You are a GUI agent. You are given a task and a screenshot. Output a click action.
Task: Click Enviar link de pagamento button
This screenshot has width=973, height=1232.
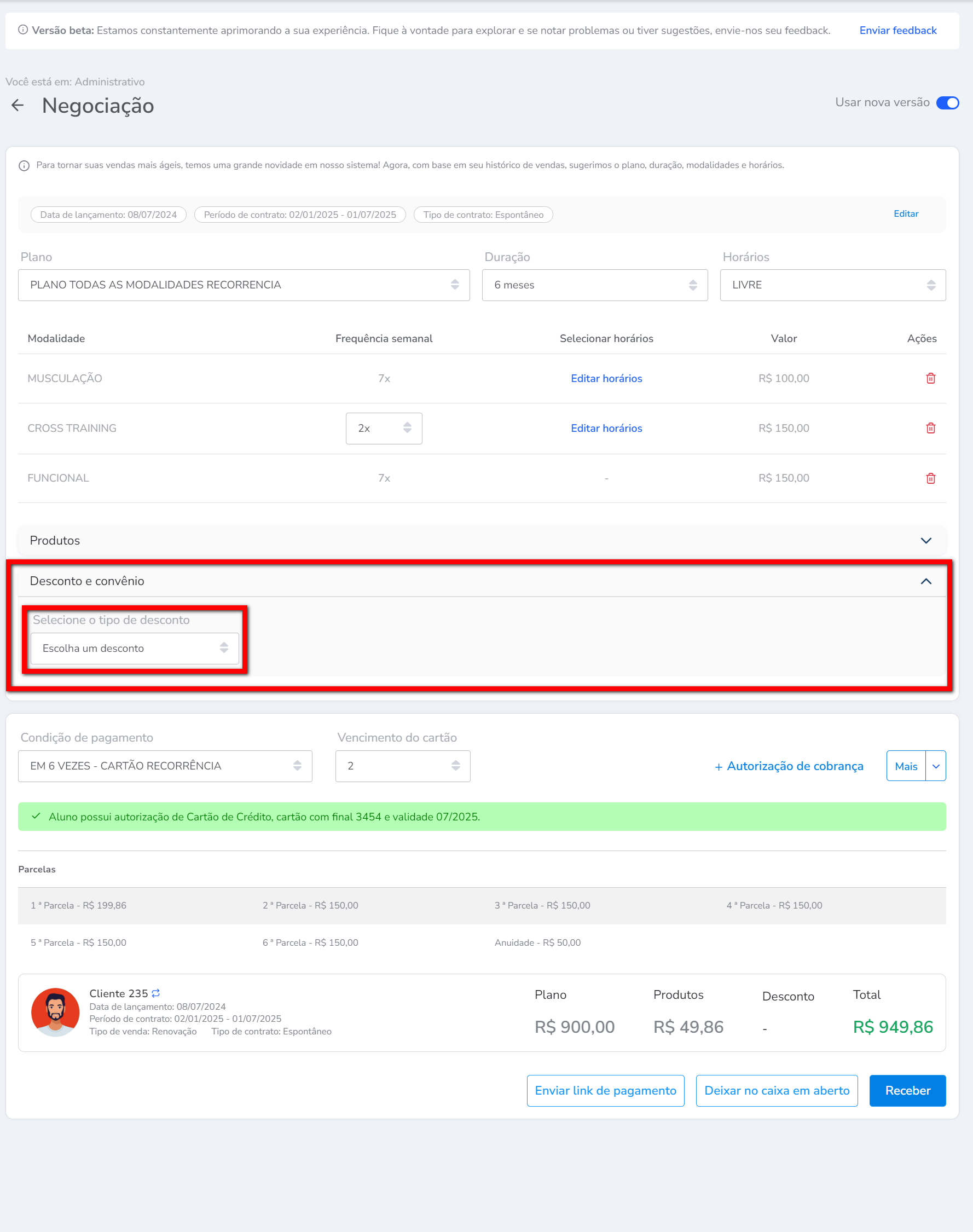[605, 1090]
